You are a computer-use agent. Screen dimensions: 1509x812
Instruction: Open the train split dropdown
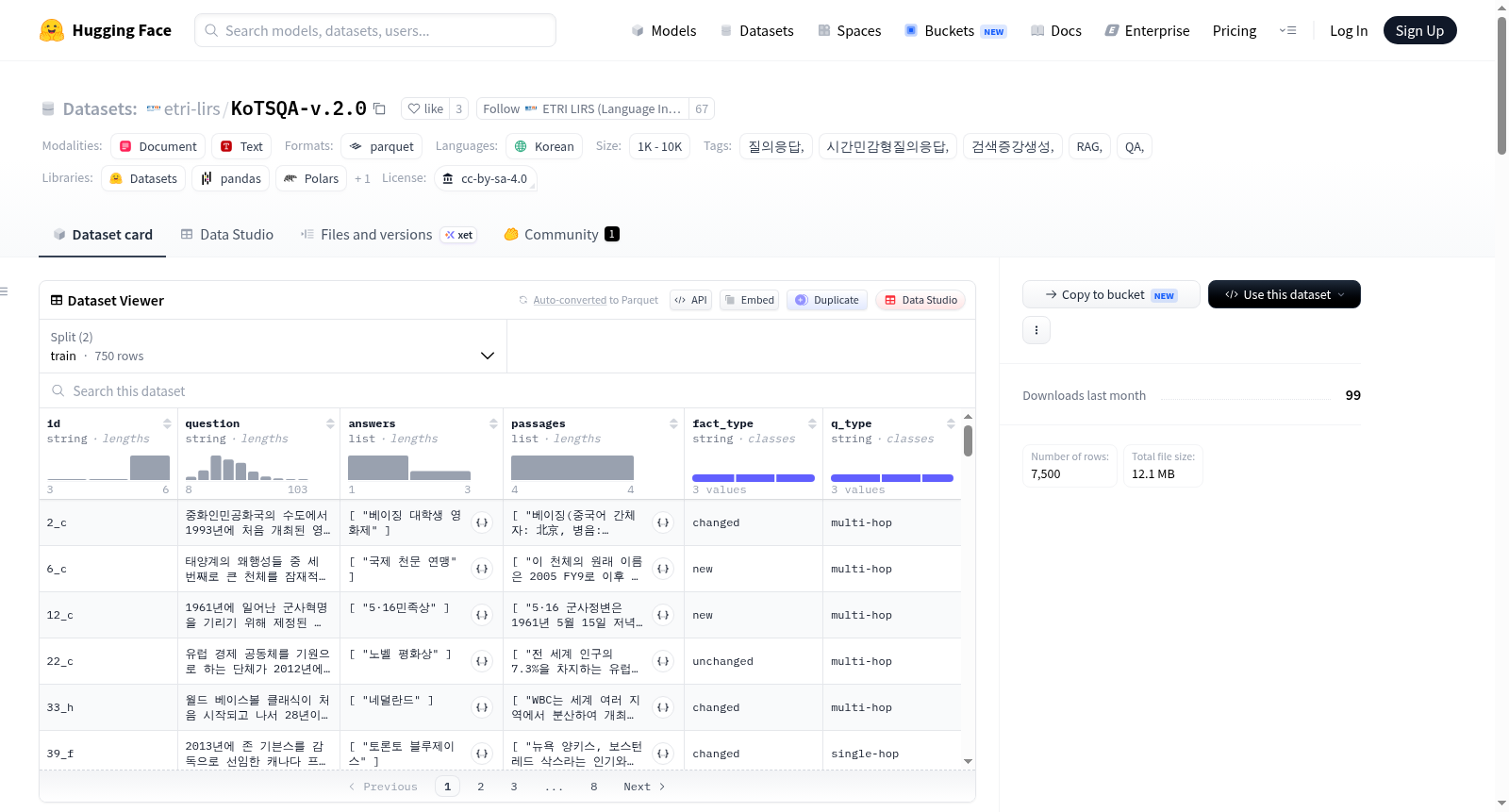tap(273, 346)
